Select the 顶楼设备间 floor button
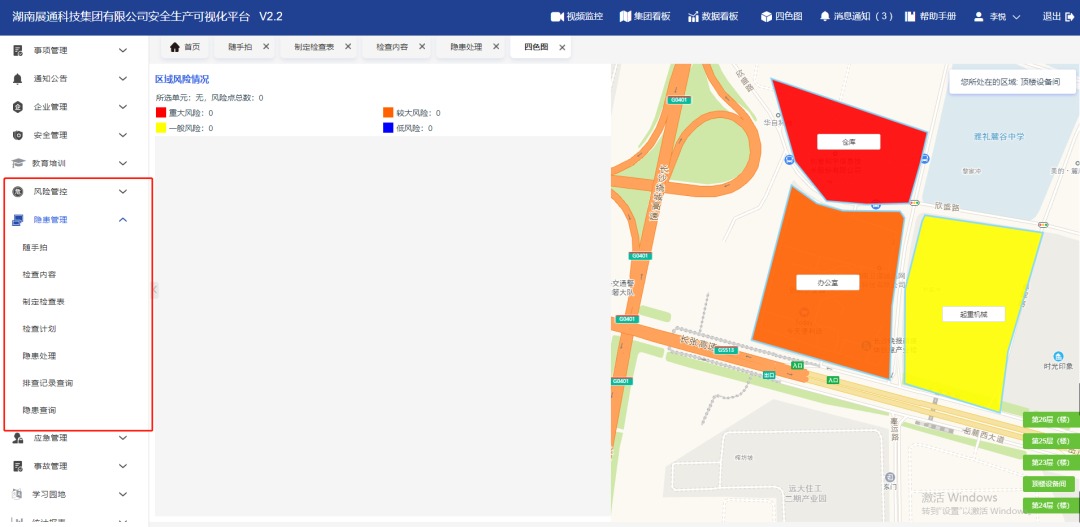 (1049, 484)
